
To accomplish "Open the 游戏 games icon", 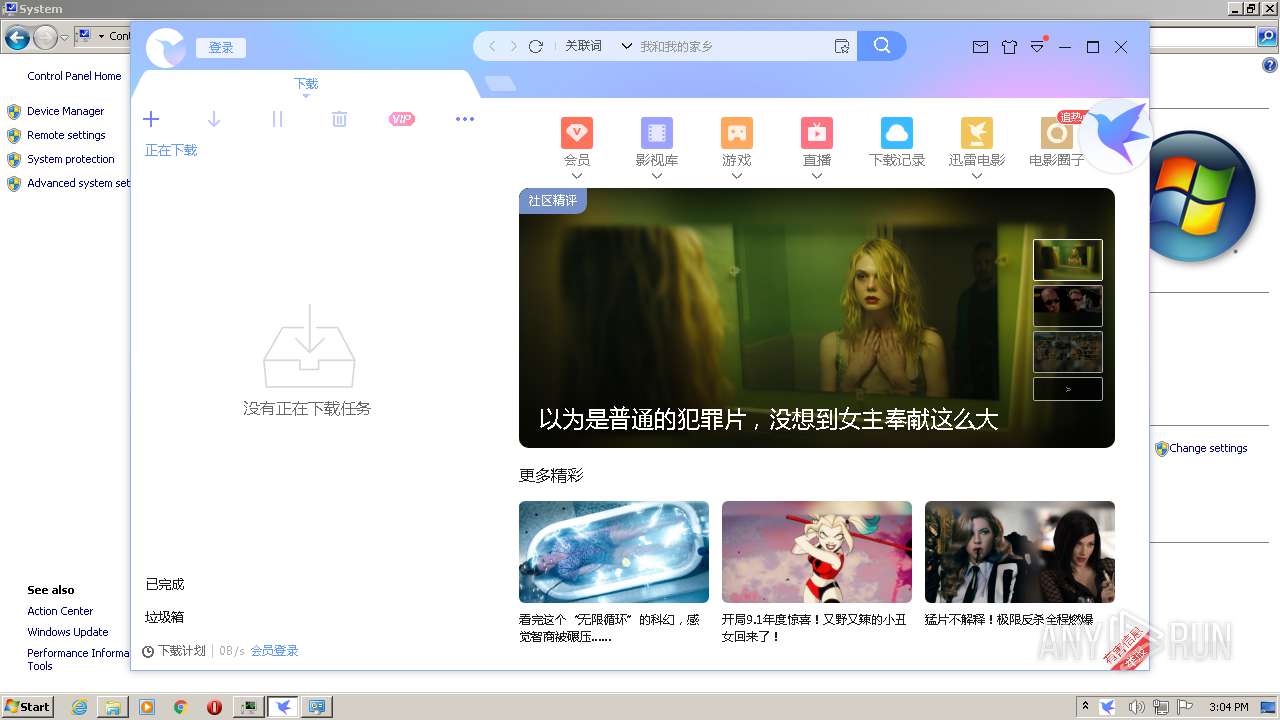I will coord(737,133).
